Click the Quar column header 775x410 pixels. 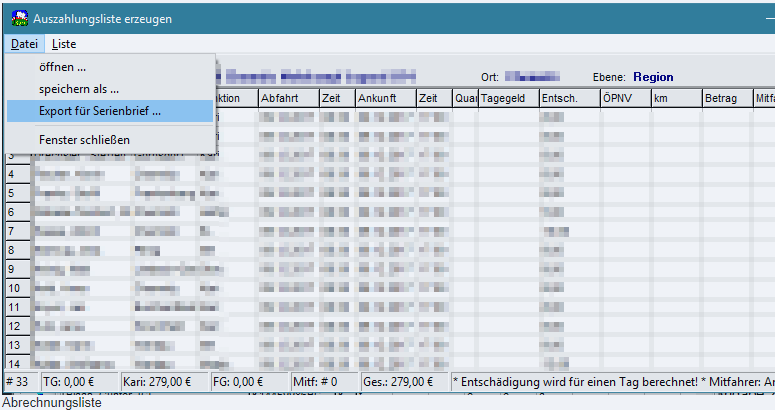(466, 98)
